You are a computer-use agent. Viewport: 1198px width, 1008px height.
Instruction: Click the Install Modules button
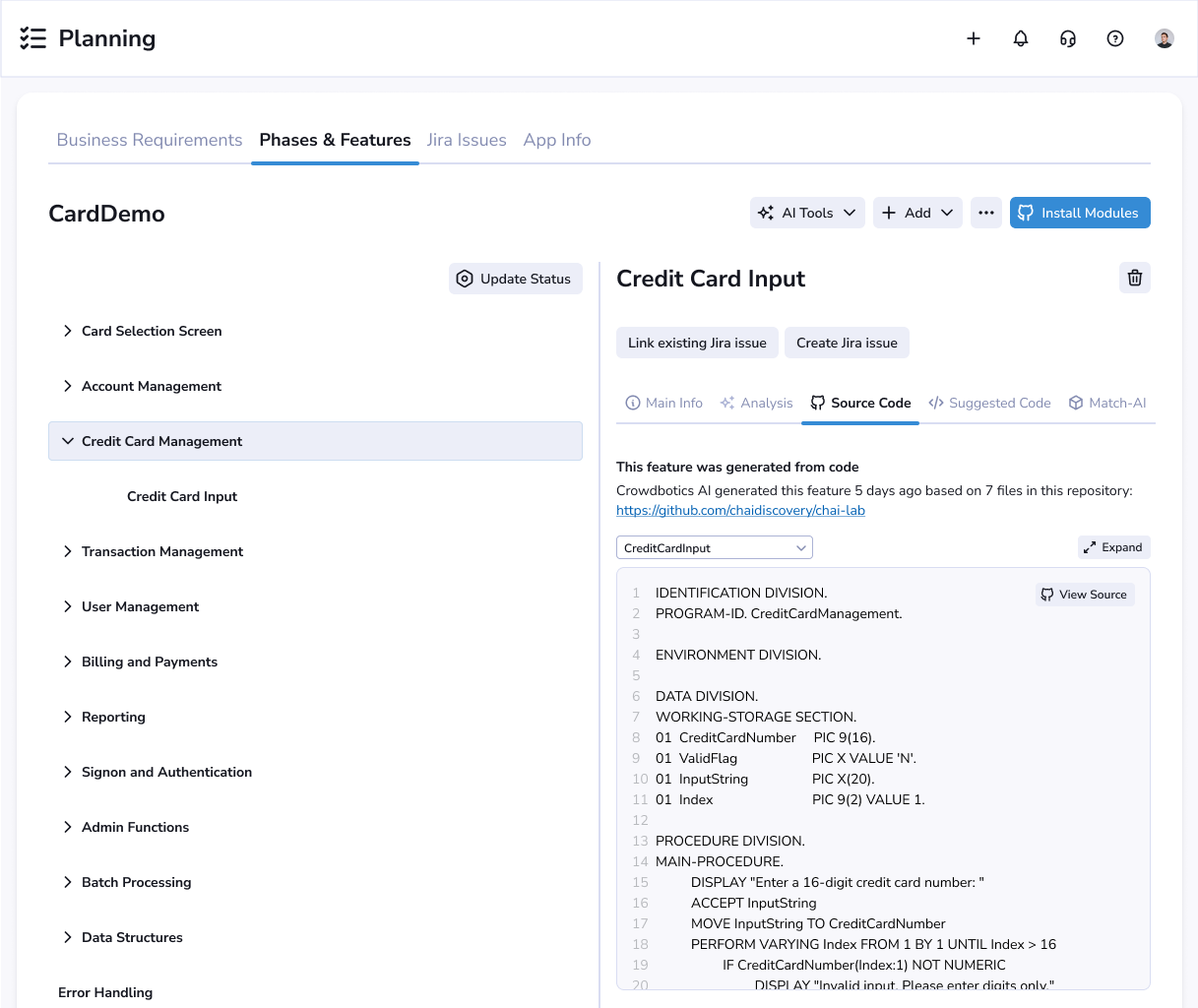[1080, 213]
